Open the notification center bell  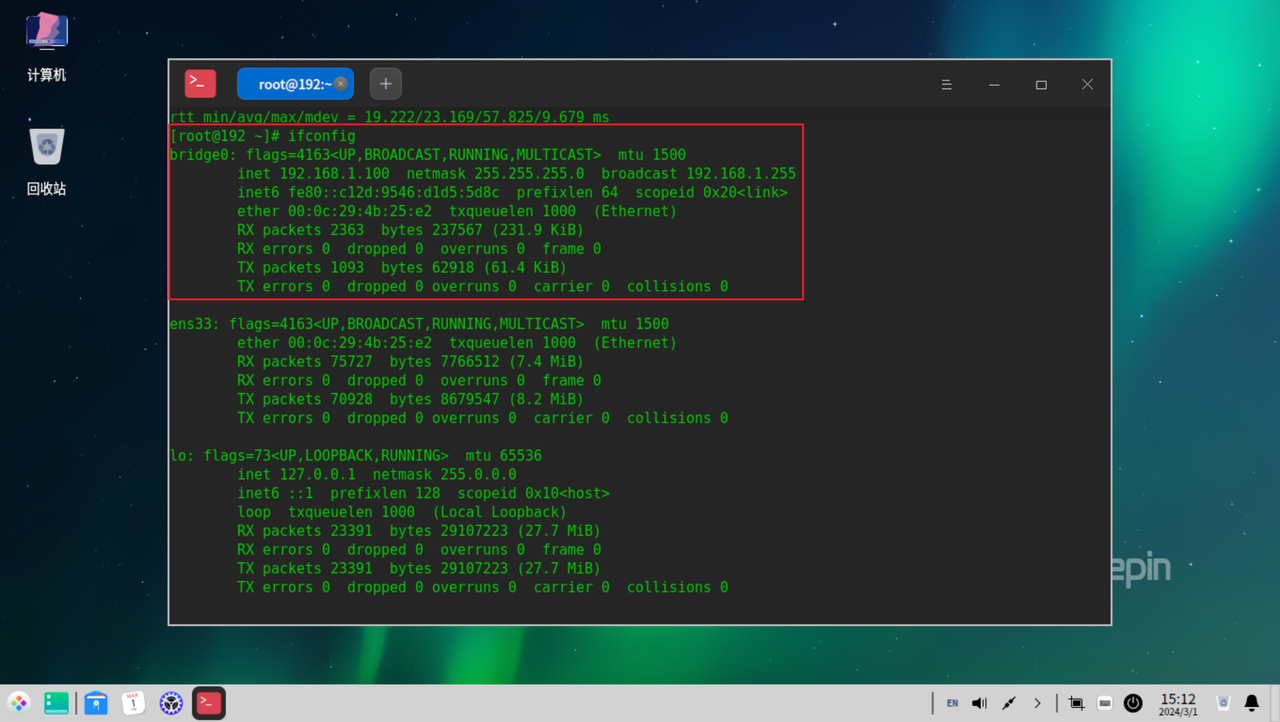(x=1251, y=703)
